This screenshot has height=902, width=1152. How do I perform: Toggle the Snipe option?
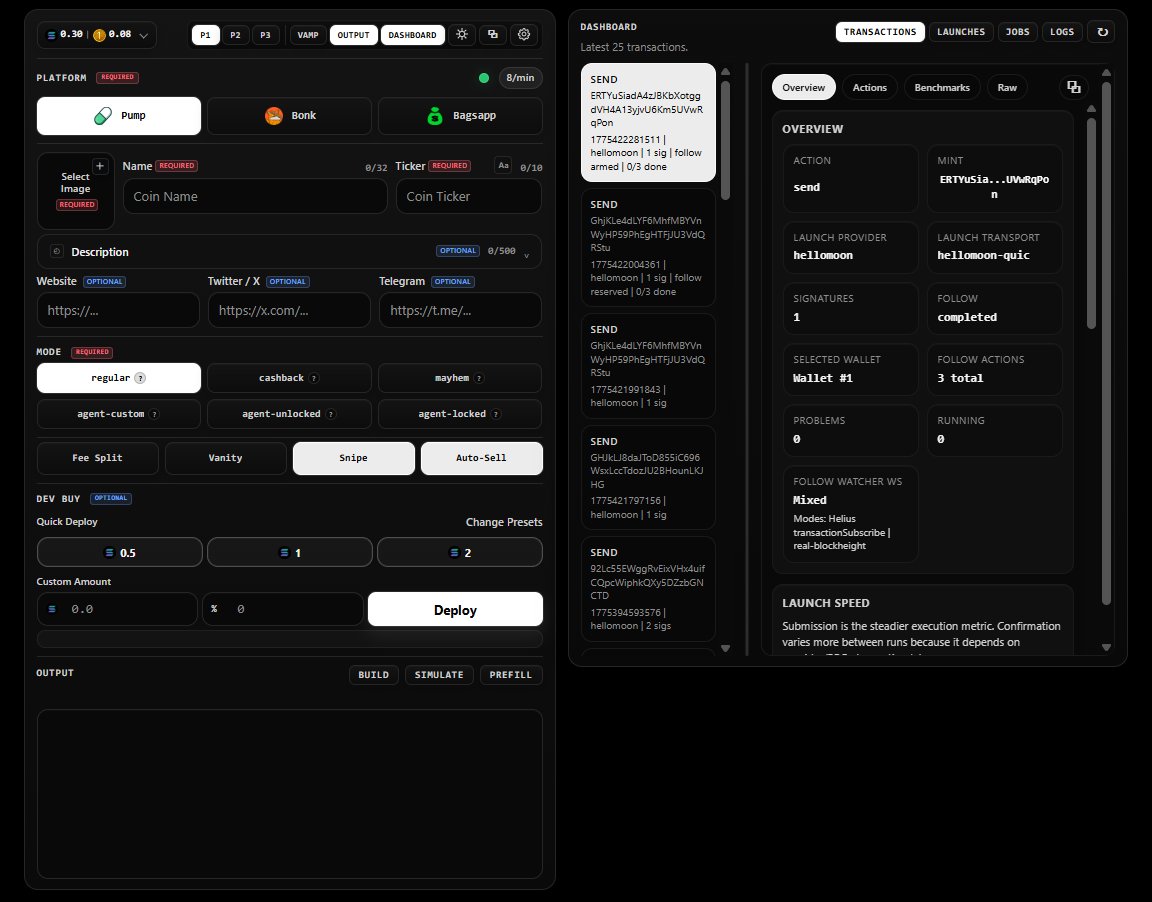click(x=353, y=458)
